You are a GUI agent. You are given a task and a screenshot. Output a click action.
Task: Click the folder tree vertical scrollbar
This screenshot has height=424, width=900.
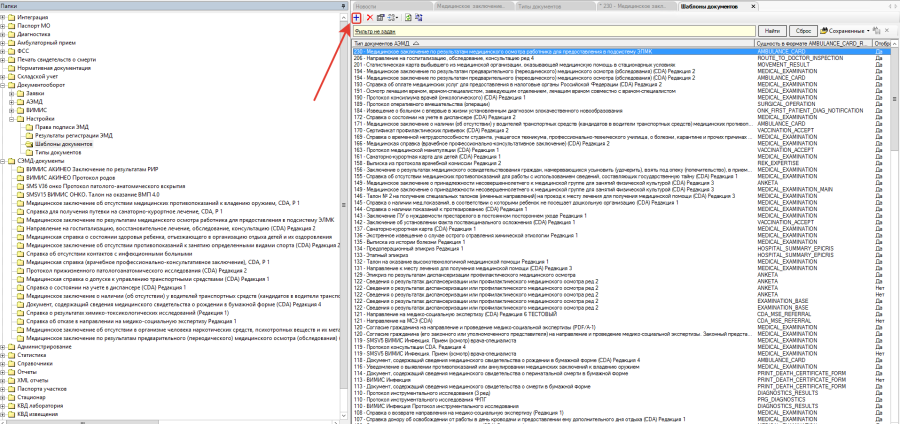[344, 215]
